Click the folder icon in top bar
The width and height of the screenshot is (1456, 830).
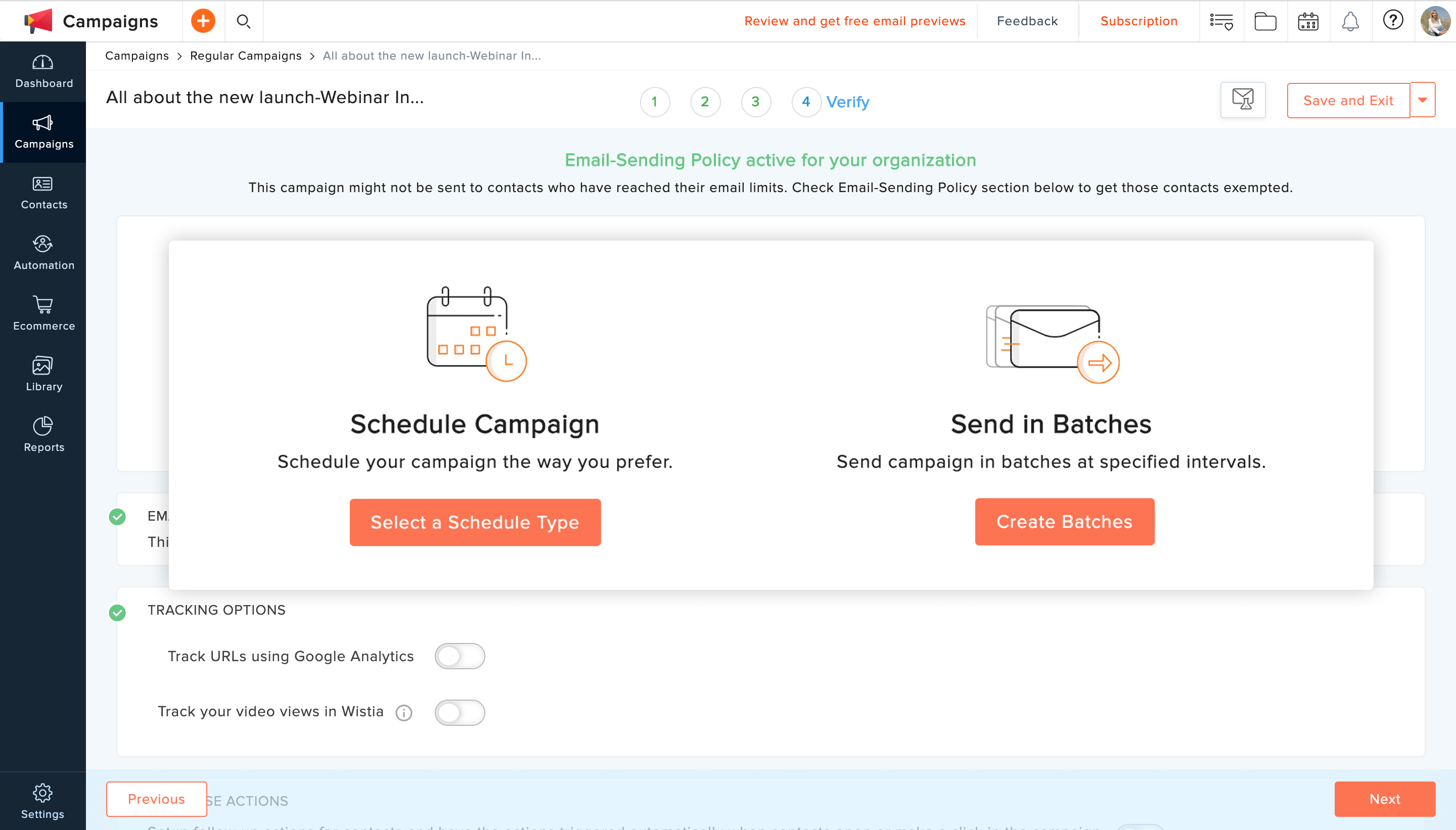click(1265, 22)
